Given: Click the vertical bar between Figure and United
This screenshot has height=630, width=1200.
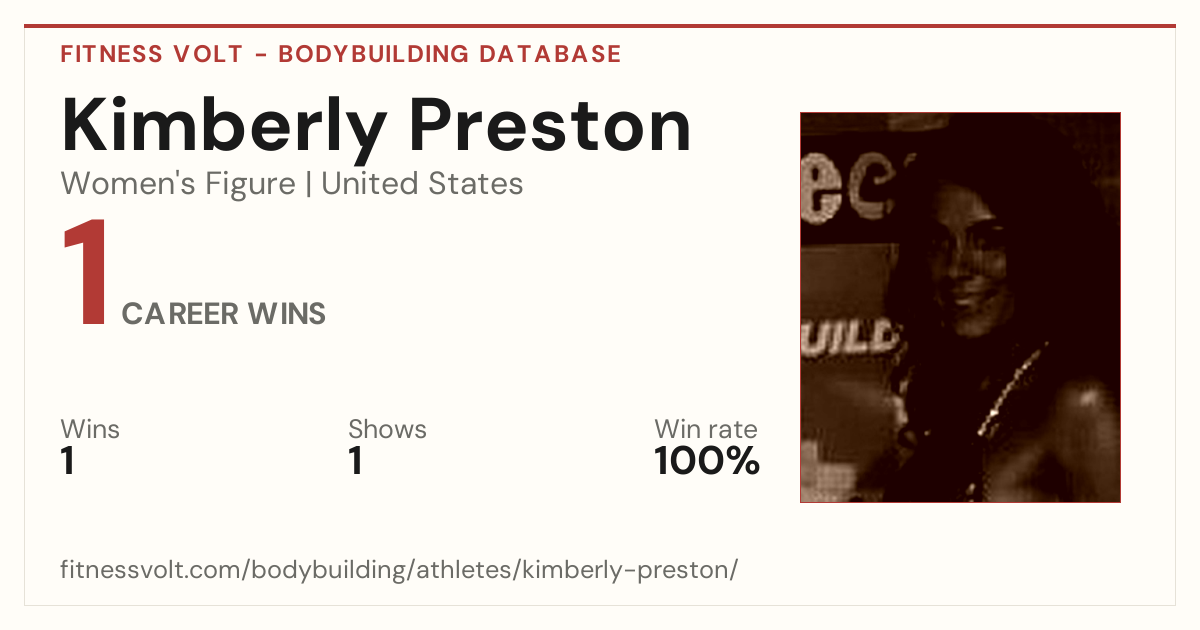Looking at the screenshot, I should [309, 184].
